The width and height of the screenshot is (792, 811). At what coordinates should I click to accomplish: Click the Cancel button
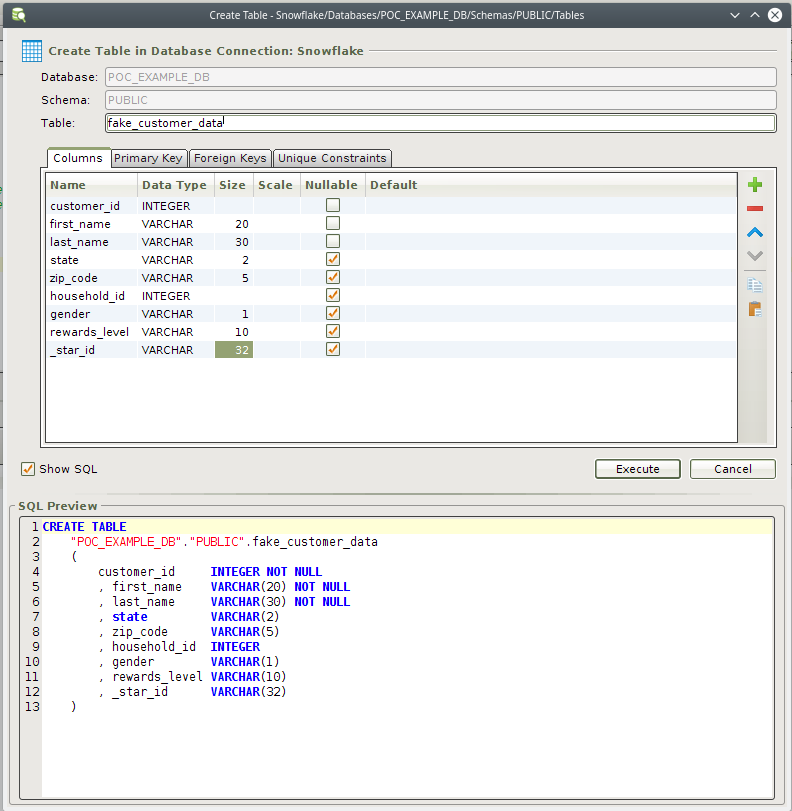point(733,469)
